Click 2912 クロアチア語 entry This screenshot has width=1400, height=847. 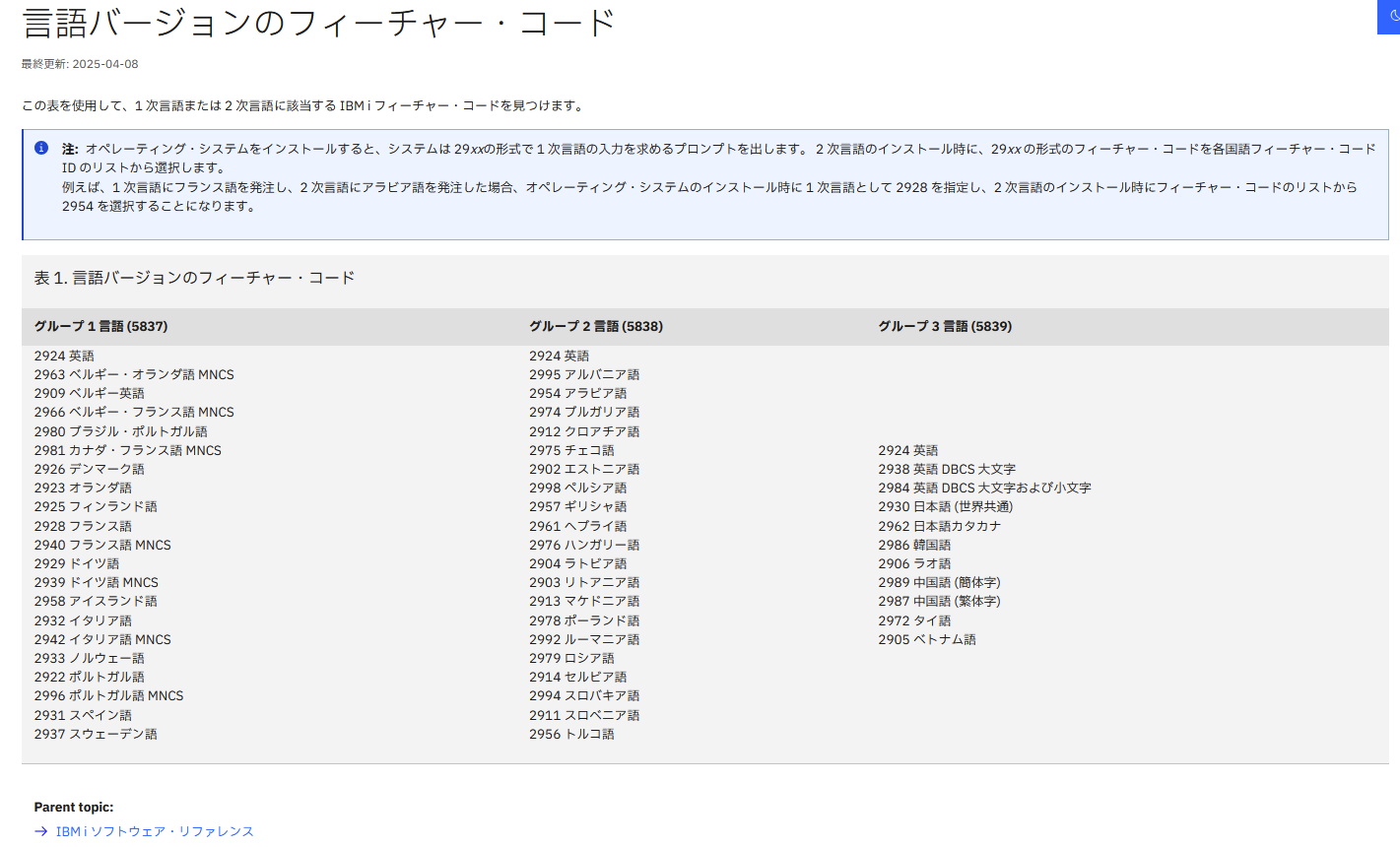coord(584,431)
